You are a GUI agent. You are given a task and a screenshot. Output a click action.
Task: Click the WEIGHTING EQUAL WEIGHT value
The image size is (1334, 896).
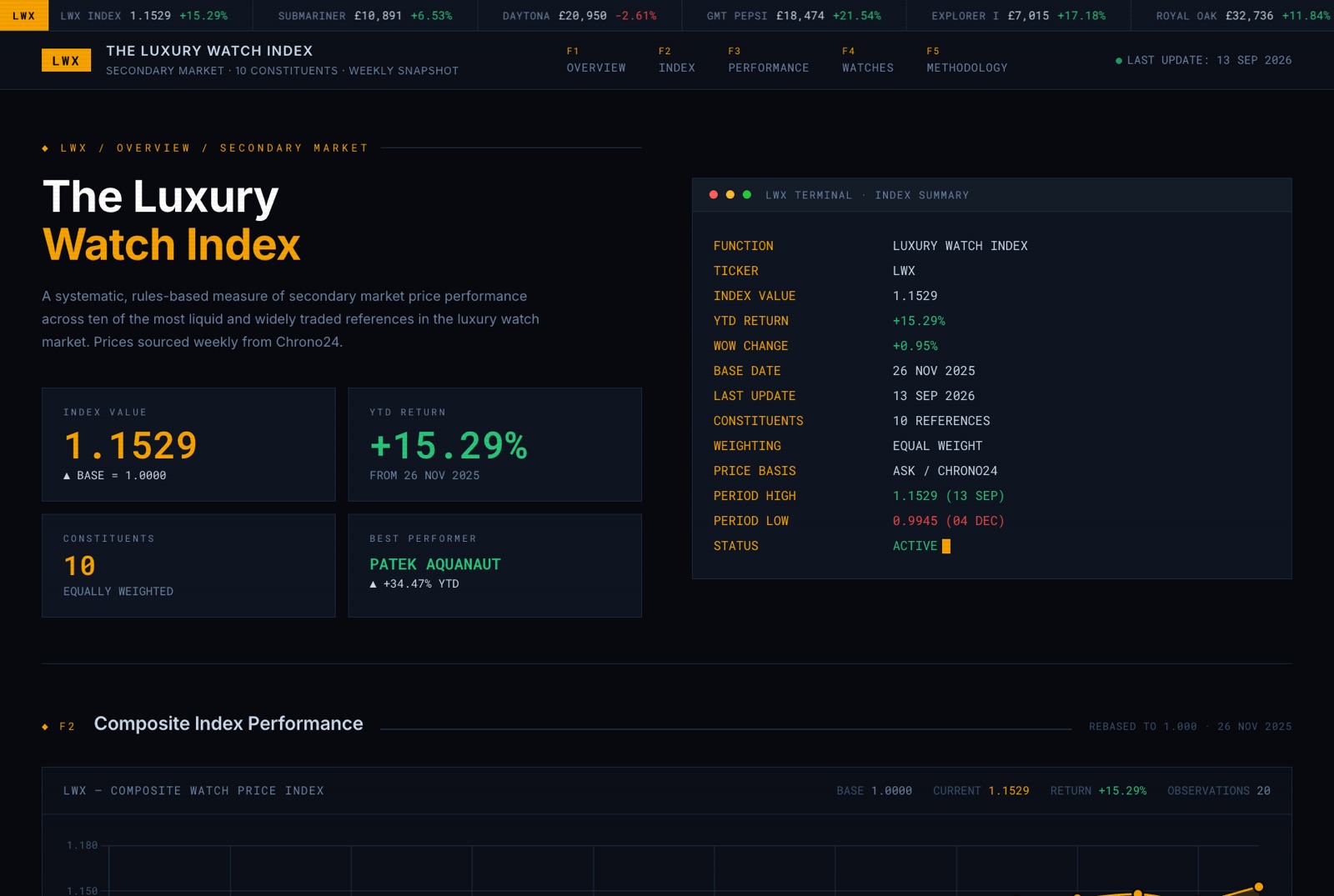937,446
